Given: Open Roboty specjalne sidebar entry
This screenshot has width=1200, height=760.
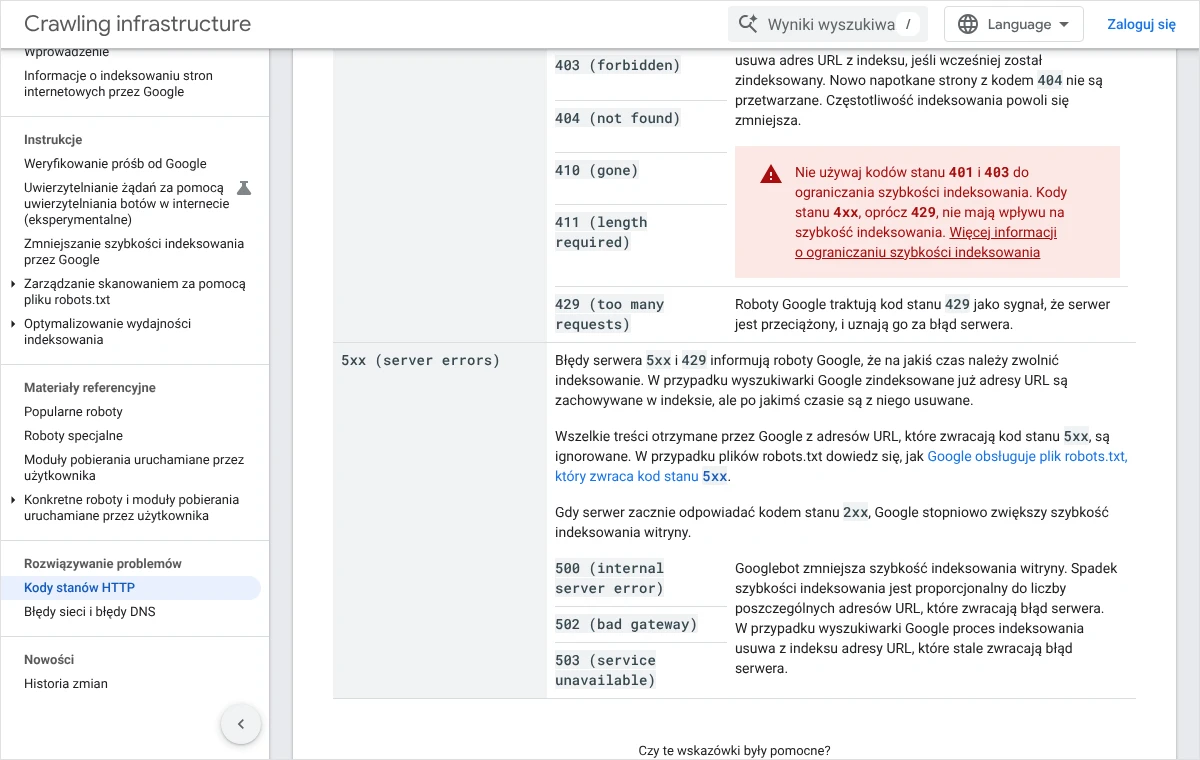Looking at the screenshot, I should (74, 436).
